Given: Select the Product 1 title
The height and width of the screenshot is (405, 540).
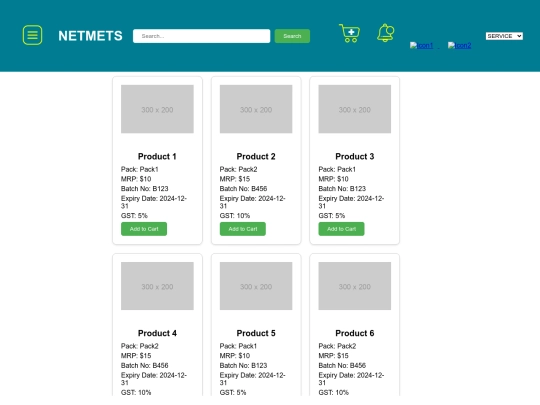Looking at the screenshot, I should point(157,156).
